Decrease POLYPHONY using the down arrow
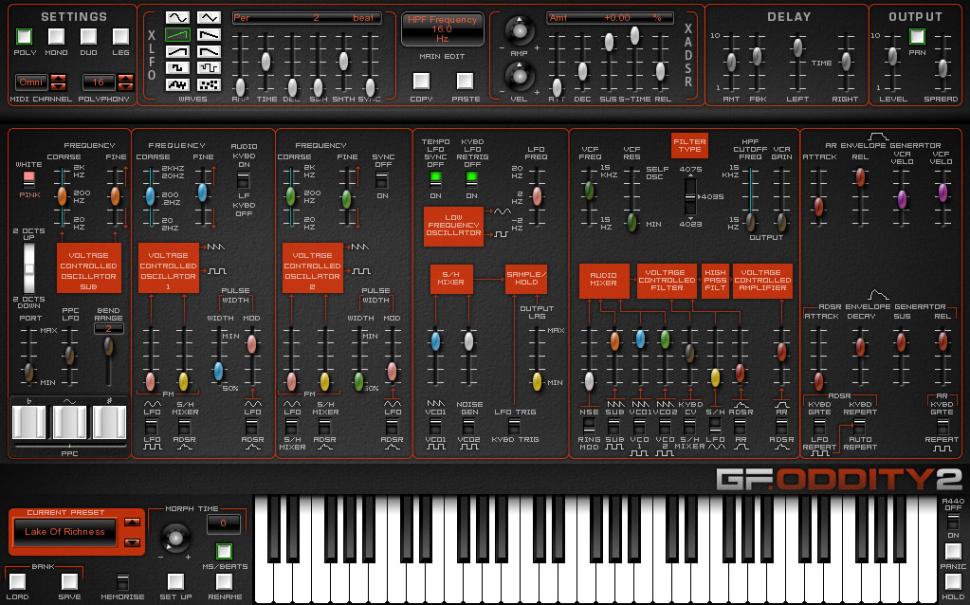This screenshot has height=605, width=970. (x=125, y=88)
